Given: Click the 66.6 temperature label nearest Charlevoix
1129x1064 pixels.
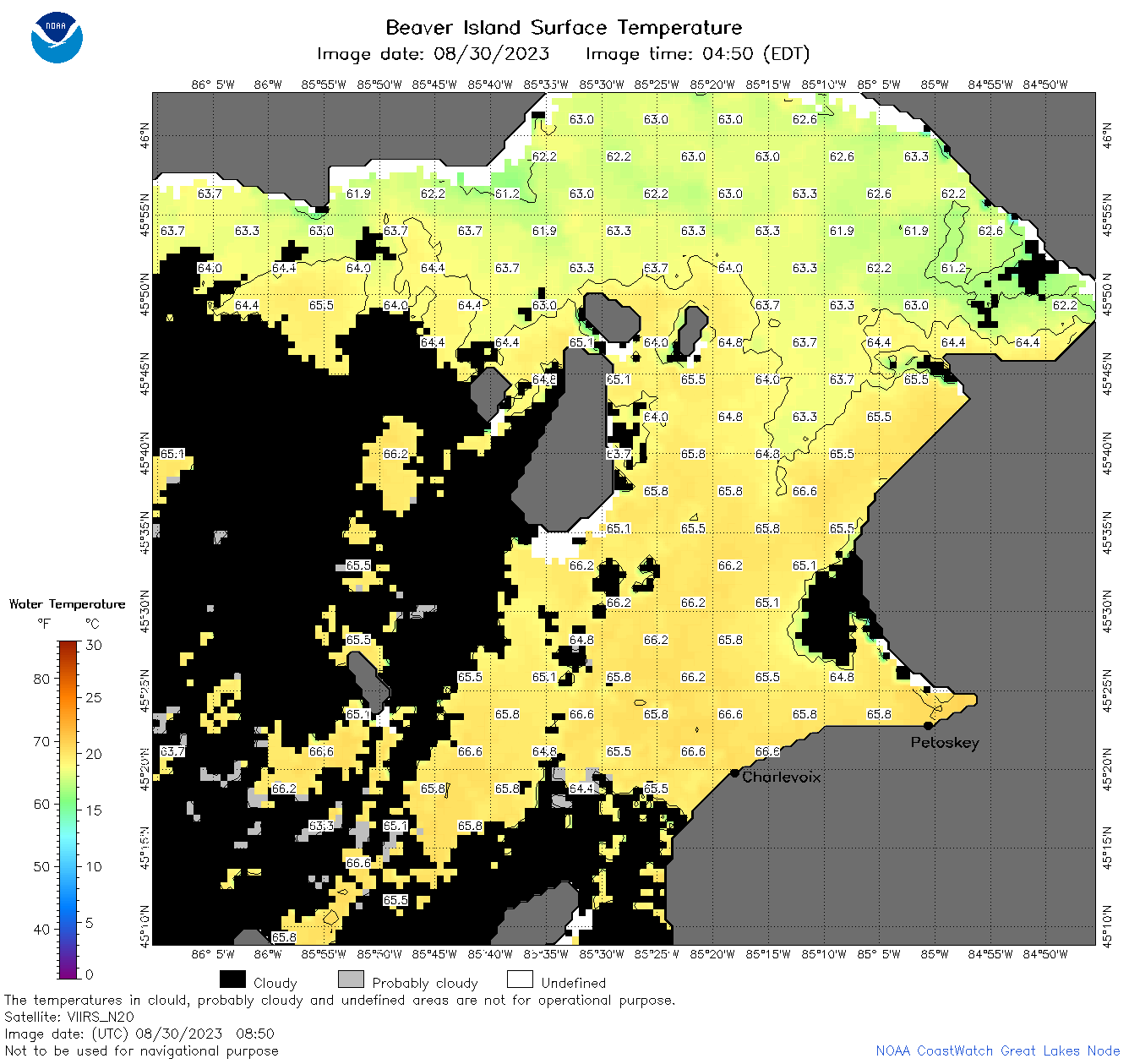Looking at the screenshot, I should [767, 751].
